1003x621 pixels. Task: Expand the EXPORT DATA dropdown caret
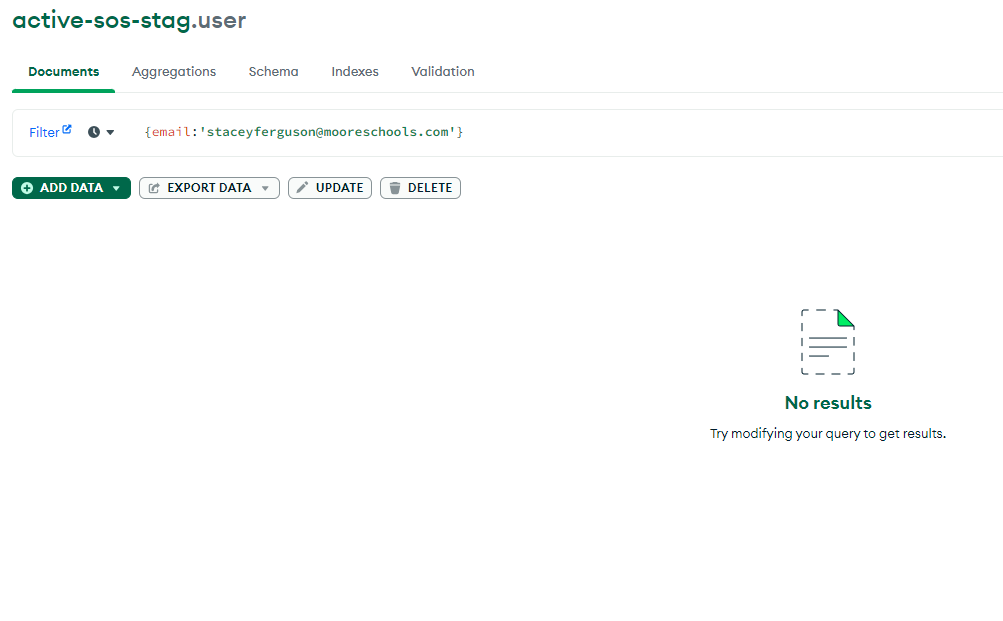click(265, 188)
